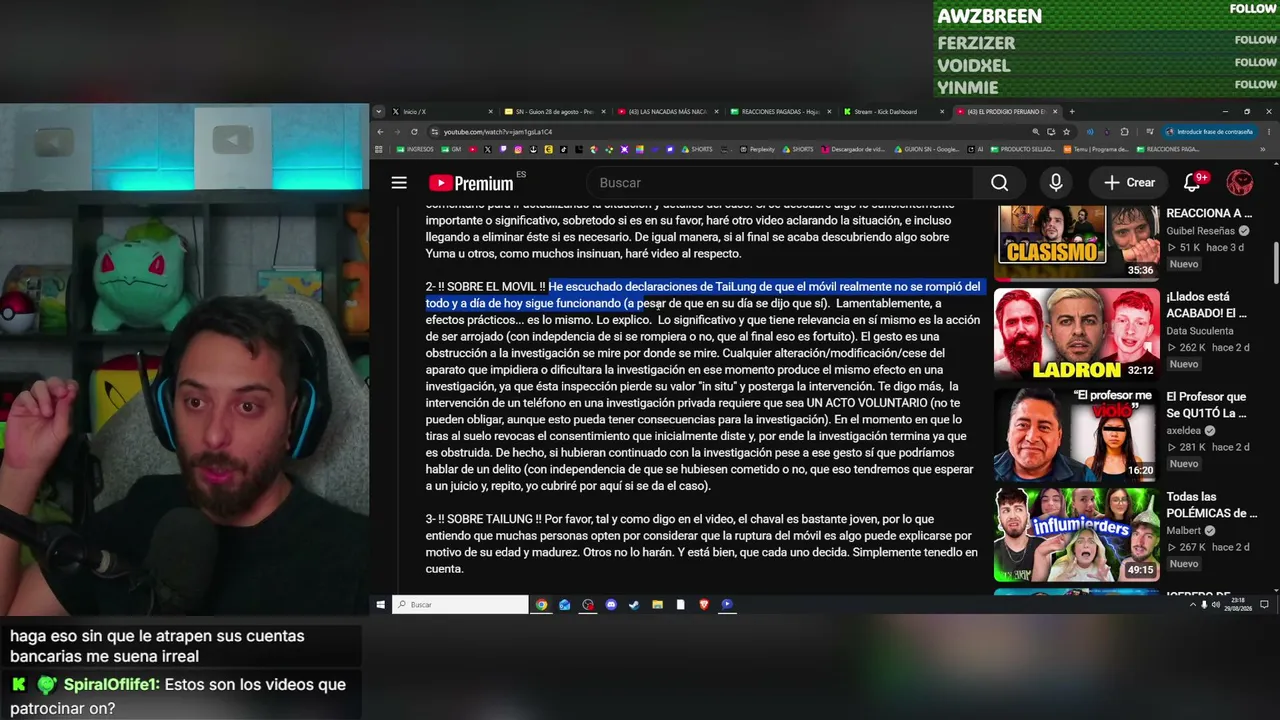
Task: Open the Perplexity bookmark
Action: (x=757, y=150)
